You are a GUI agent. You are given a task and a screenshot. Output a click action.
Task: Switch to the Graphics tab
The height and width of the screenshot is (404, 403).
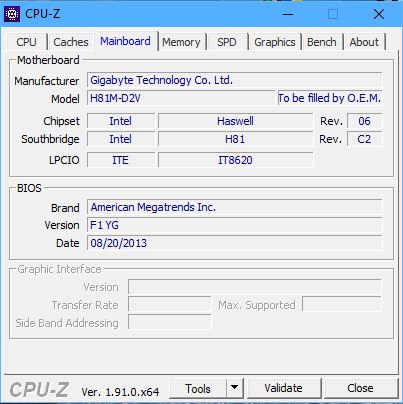[x=275, y=42]
